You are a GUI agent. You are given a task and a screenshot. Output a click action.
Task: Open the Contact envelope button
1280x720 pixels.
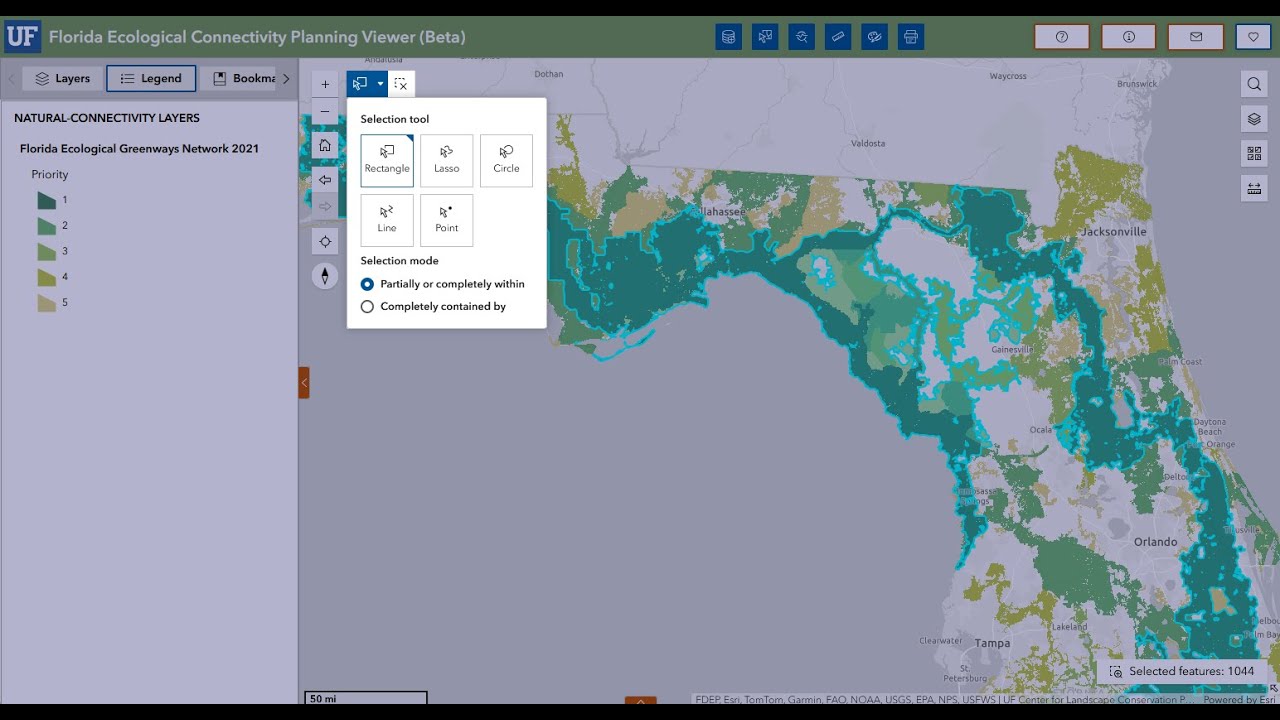pyautogui.click(x=1196, y=37)
